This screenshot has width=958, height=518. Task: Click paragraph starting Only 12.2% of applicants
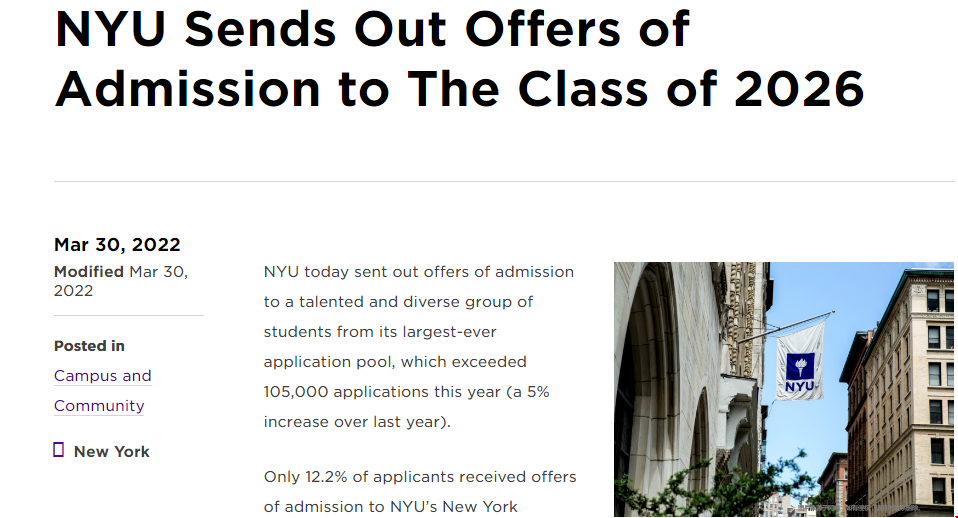pos(420,492)
